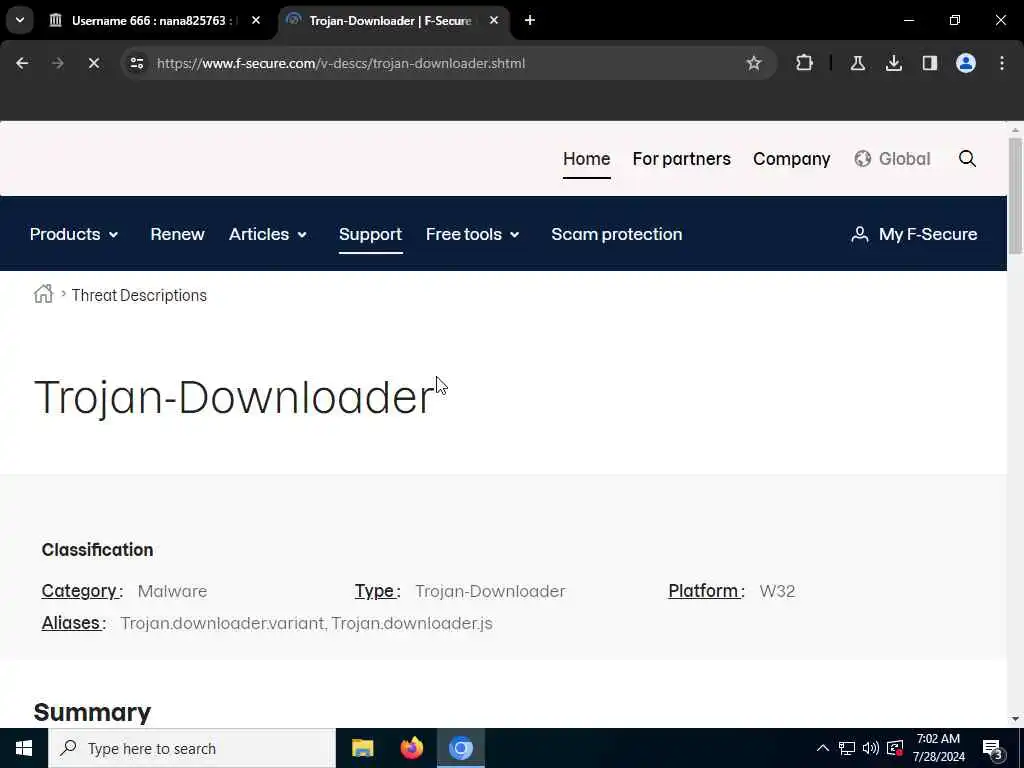Click the Trojan-Downloader type value
Image resolution: width=1024 pixels, height=768 pixels.
pyautogui.click(x=490, y=591)
